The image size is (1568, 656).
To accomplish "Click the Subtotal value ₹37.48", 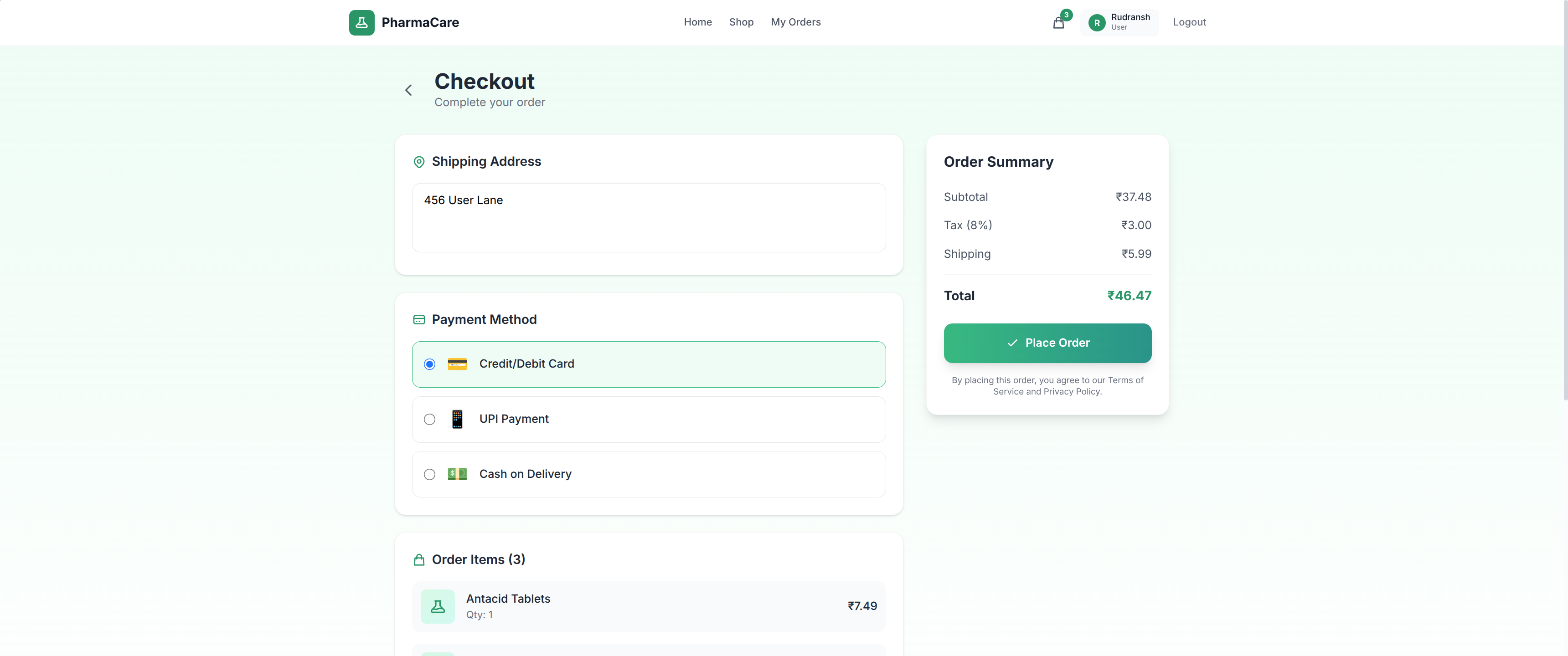I will click(1133, 197).
